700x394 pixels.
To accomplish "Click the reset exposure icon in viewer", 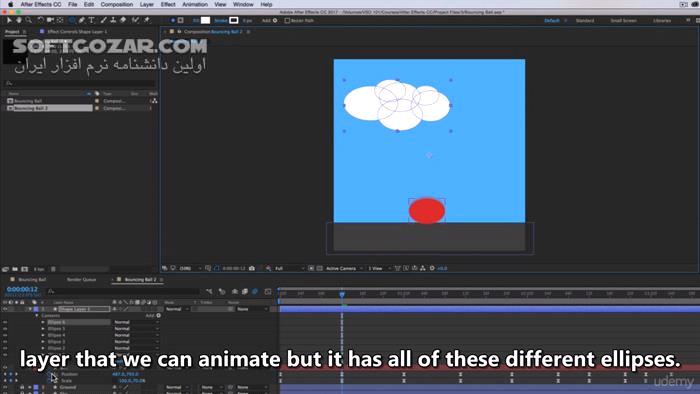I will point(432,268).
